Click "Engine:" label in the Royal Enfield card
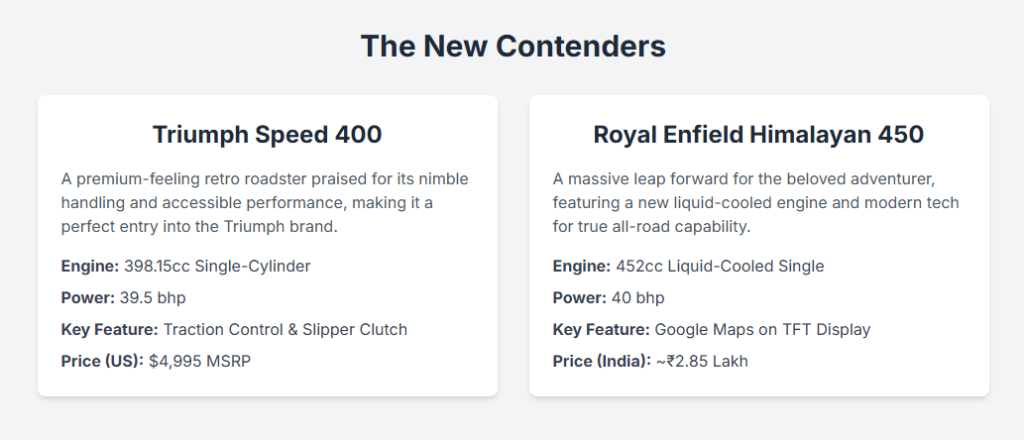Image resolution: width=1024 pixels, height=440 pixels. [x=582, y=266]
